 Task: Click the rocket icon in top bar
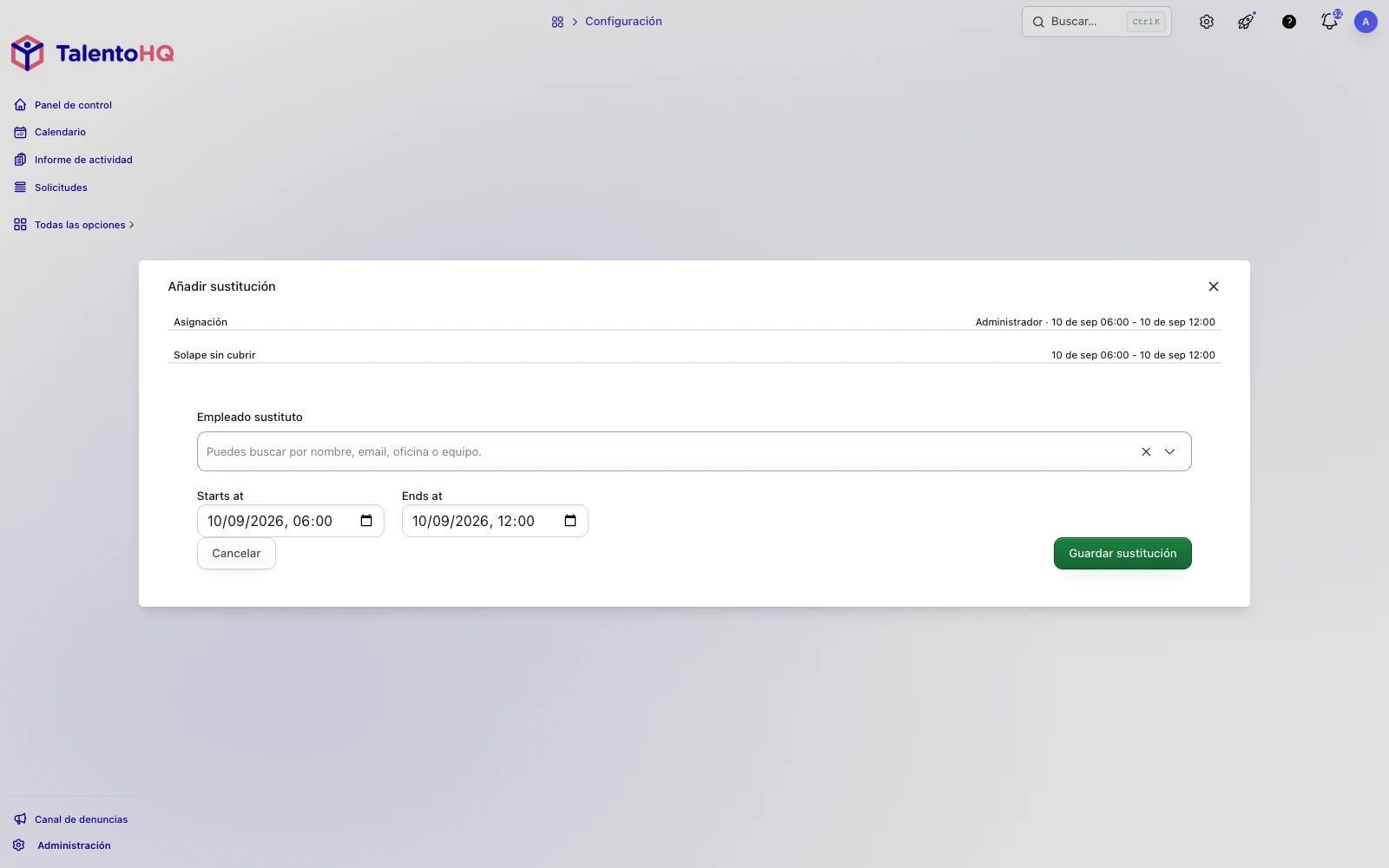[x=1247, y=22]
